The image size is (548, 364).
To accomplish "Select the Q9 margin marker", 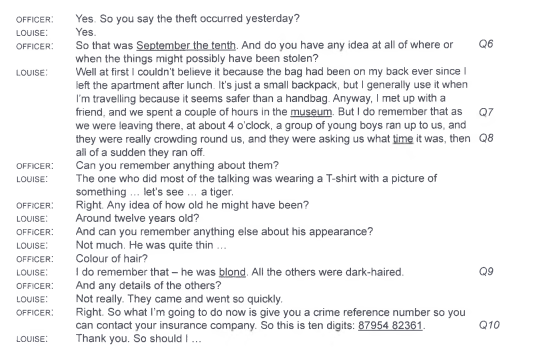I will tap(486, 271).
